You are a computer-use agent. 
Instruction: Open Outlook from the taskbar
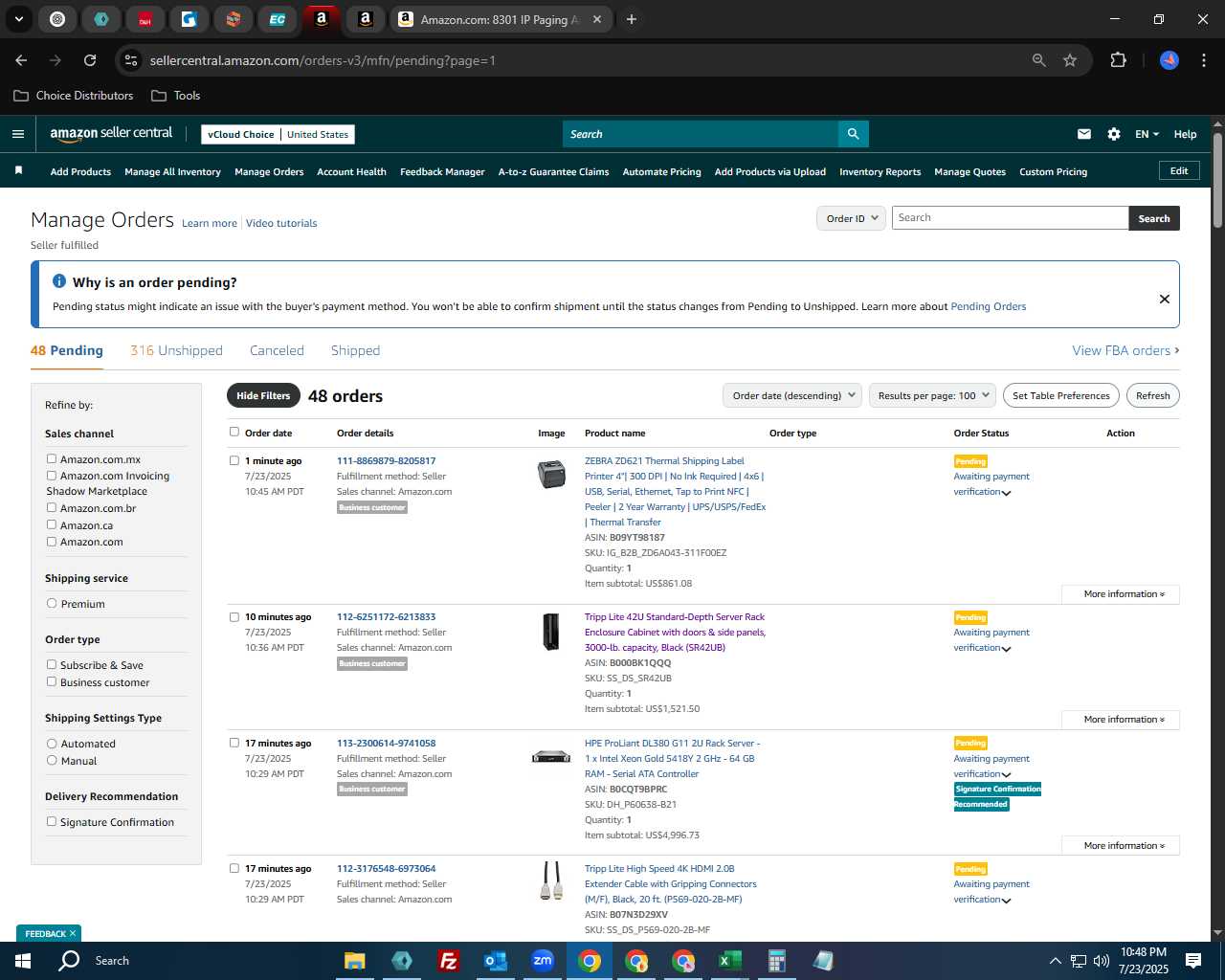pyautogui.click(x=495, y=961)
